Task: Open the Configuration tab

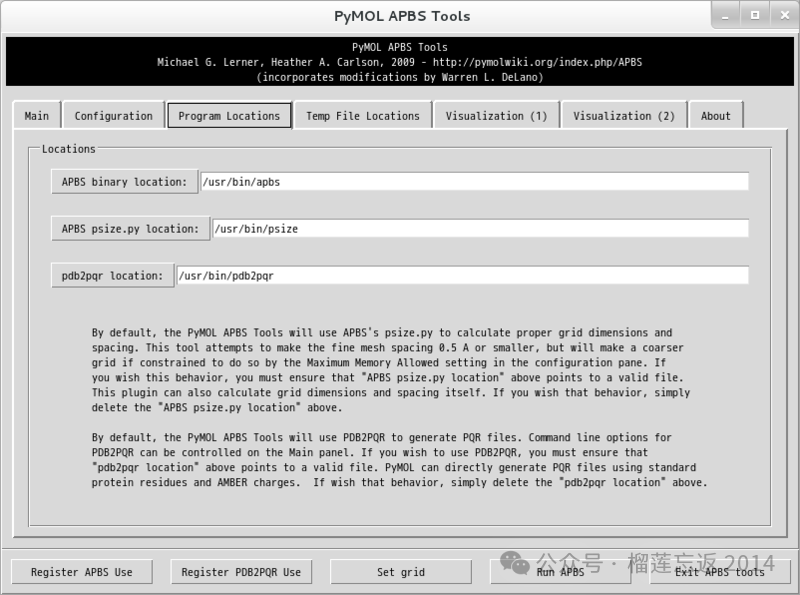Action: 113,116
